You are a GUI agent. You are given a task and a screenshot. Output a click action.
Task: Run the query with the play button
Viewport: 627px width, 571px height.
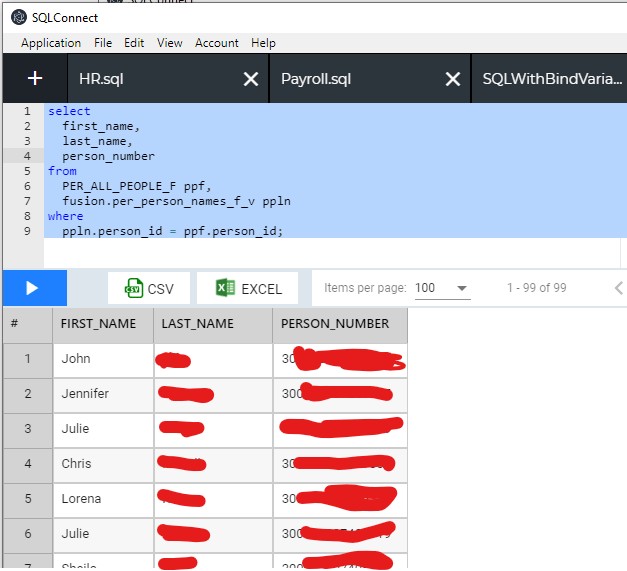34,288
